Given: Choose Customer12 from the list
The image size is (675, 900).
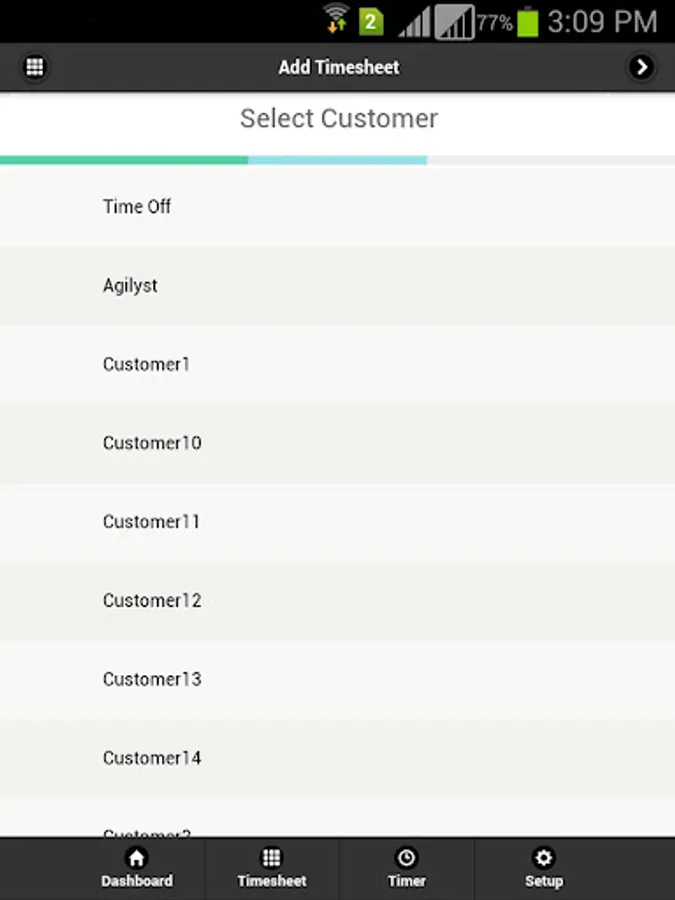Looking at the screenshot, I should pyautogui.click(x=152, y=601).
